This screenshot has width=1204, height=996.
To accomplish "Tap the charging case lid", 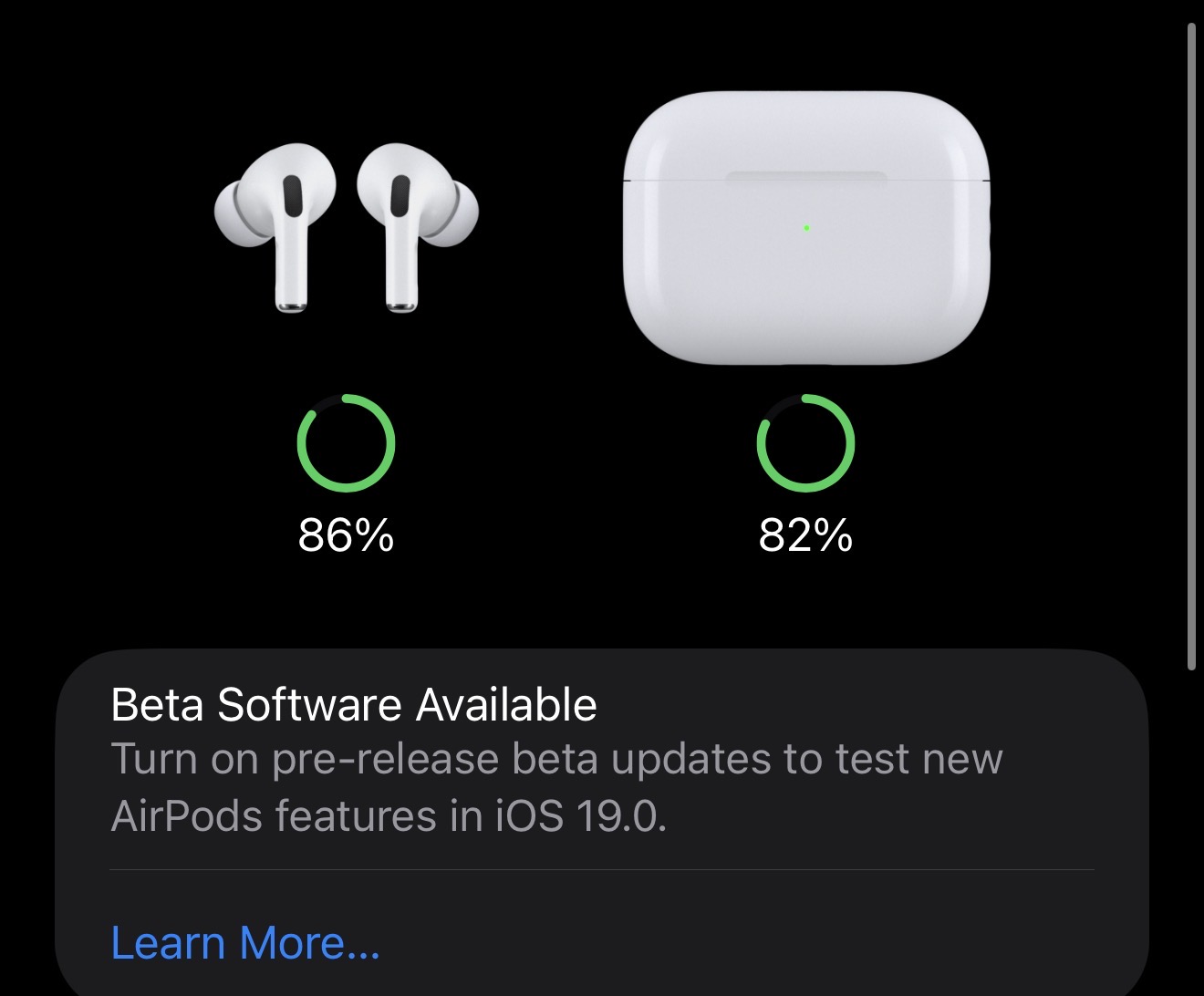I will [x=806, y=137].
